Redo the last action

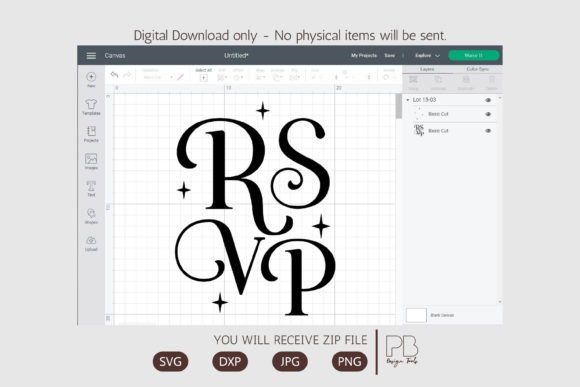point(127,75)
